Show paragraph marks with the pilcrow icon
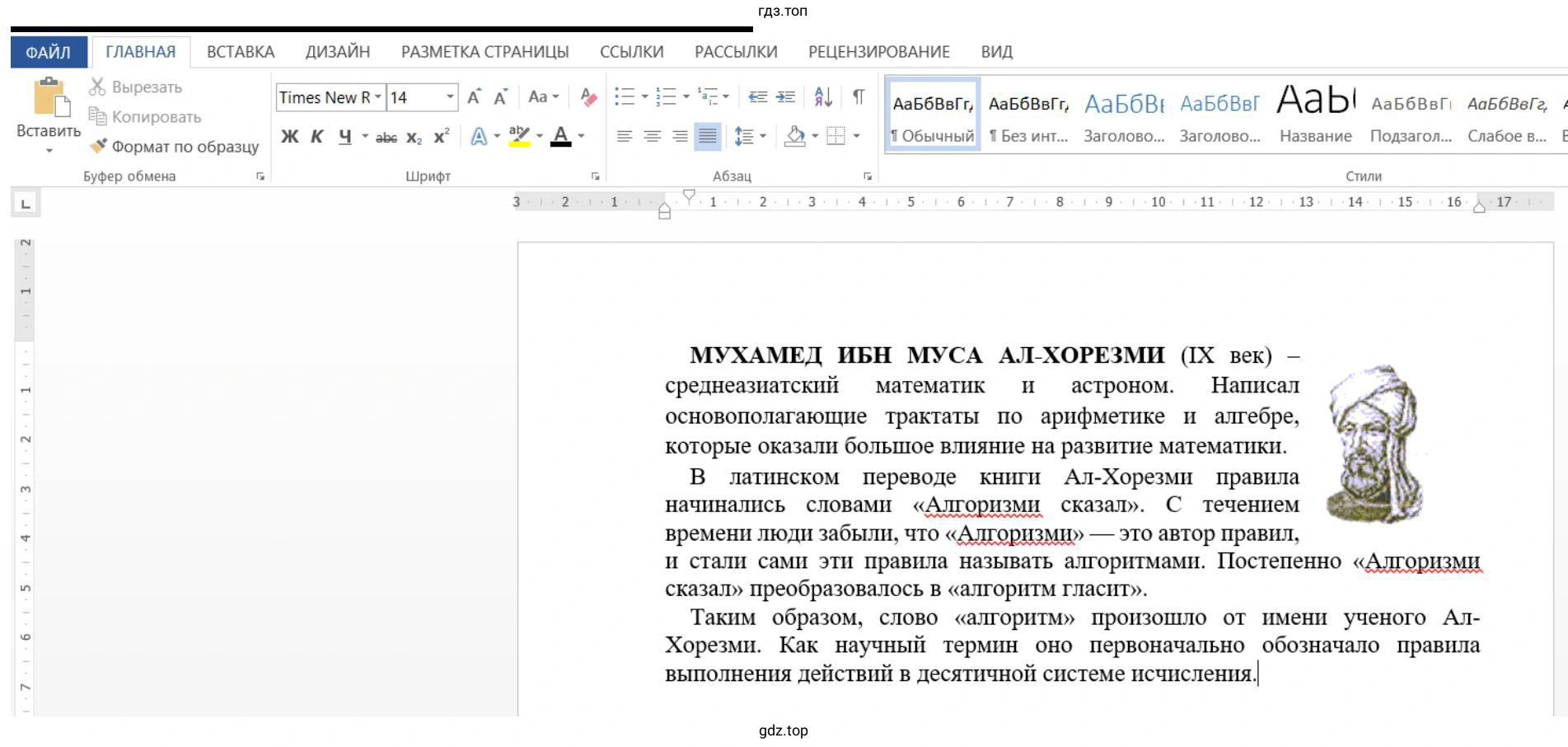The width and height of the screenshot is (1568, 747). [859, 96]
